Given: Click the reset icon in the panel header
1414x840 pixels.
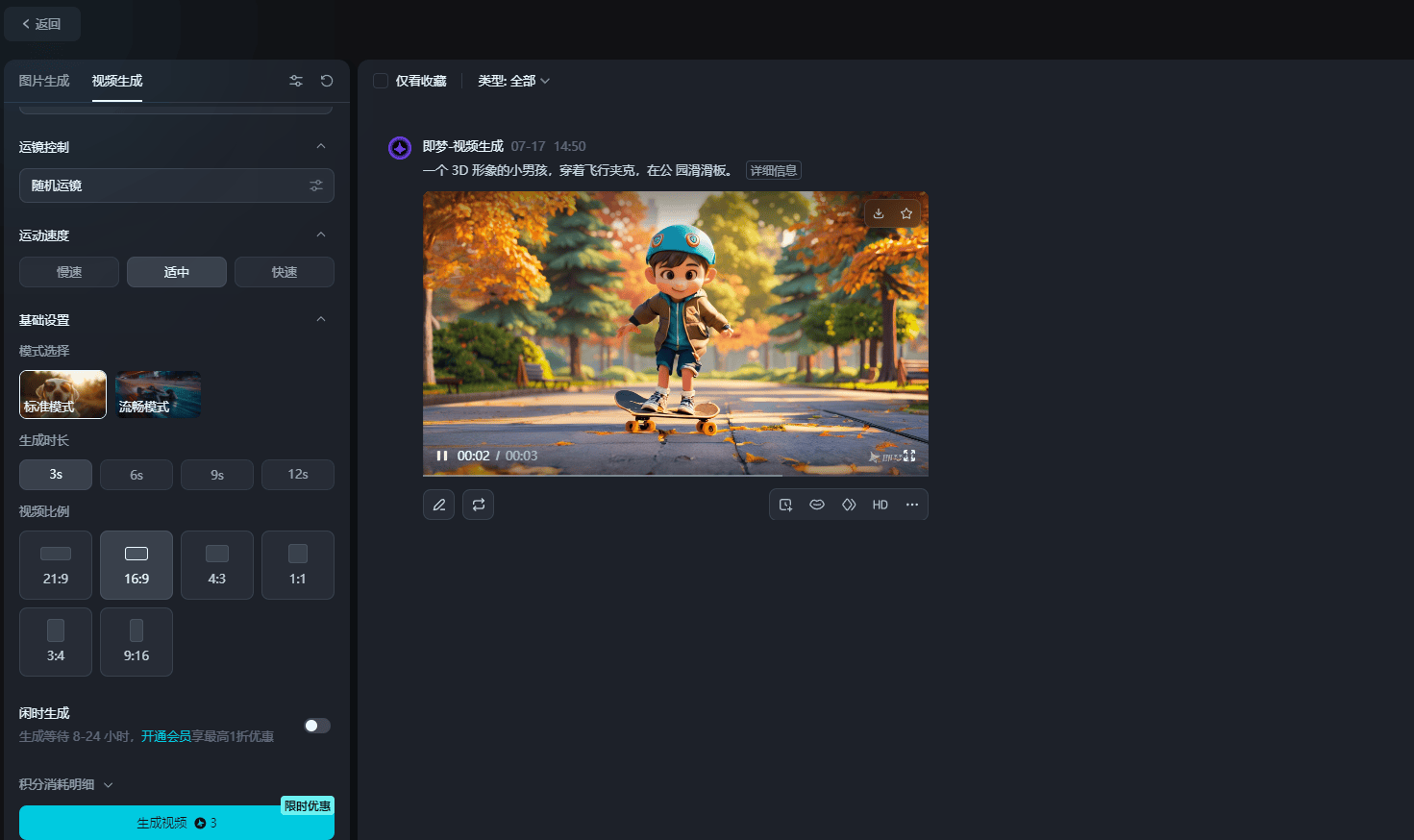Looking at the screenshot, I should tap(327, 81).
